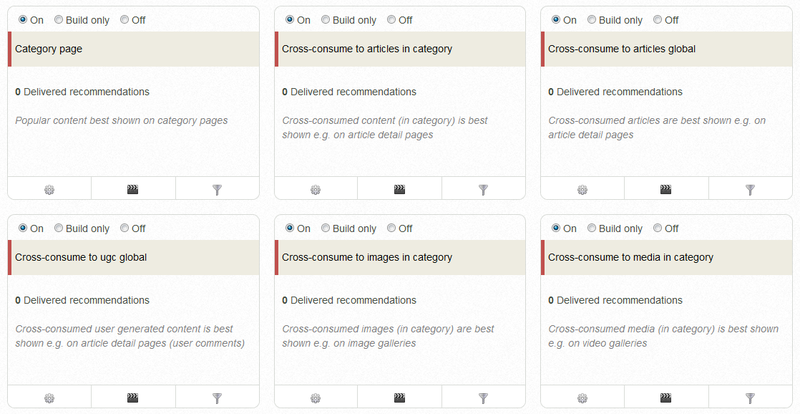Click the Category page title bar
This screenshot has height=414, width=800.
coord(133,48)
